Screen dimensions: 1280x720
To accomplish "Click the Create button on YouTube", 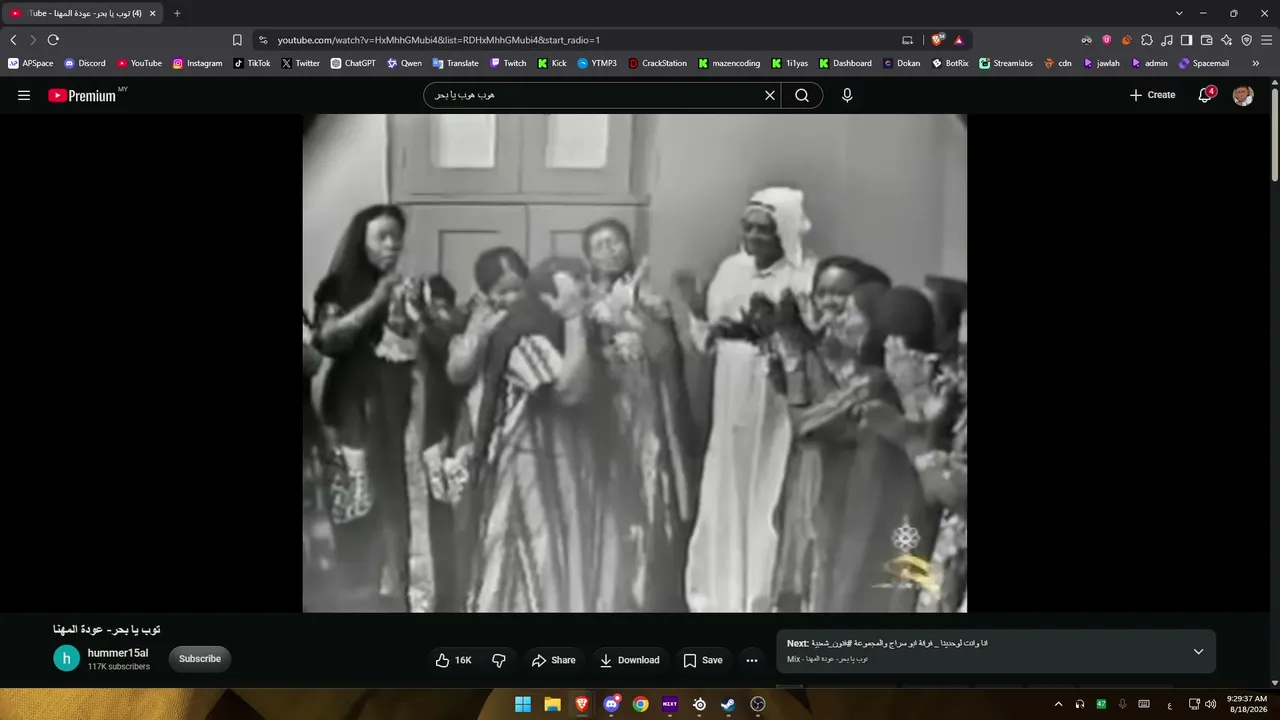I will 1152,95.
